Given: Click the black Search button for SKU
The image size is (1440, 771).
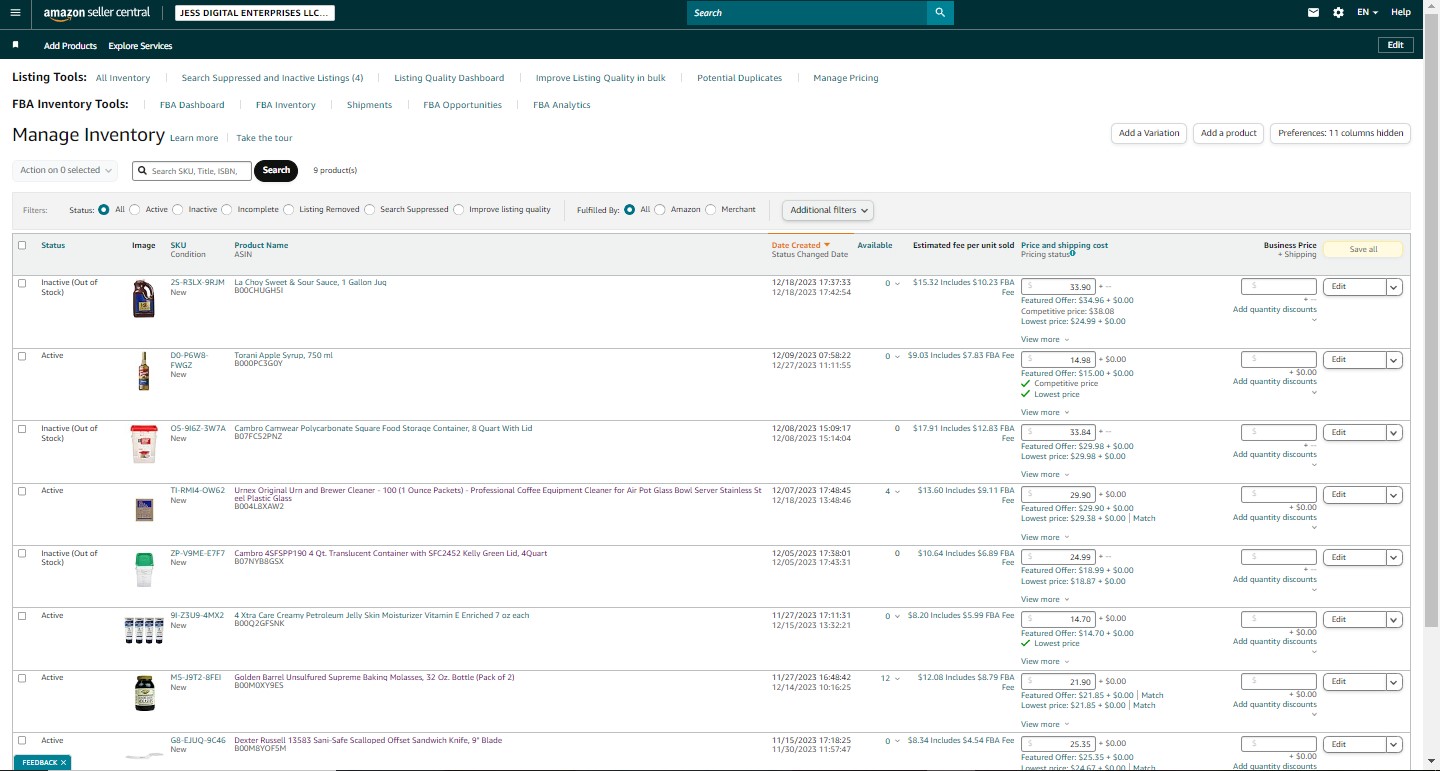Looking at the screenshot, I should coord(277,170).
